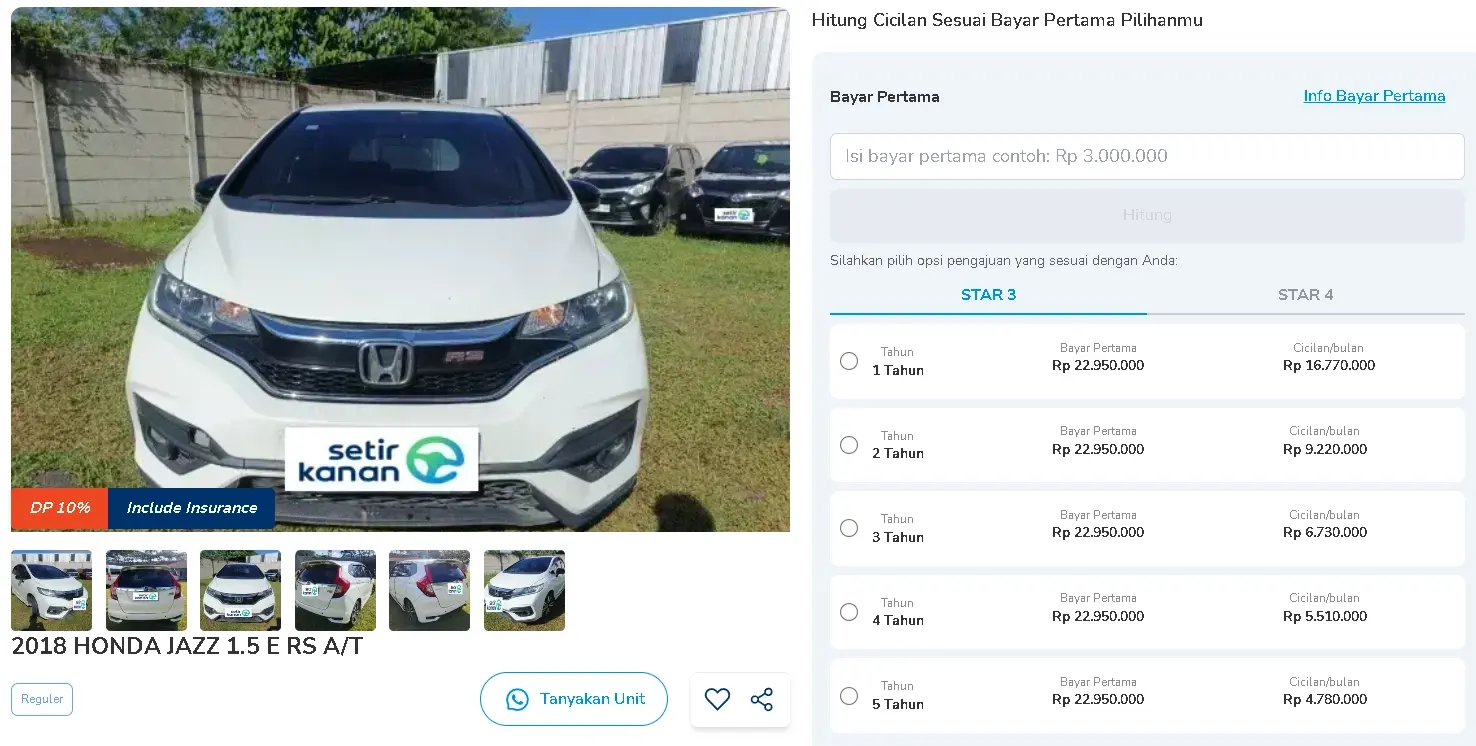The image size is (1476, 746).
Task: Show the fifth car photo thumbnail
Action: tap(429, 590)
